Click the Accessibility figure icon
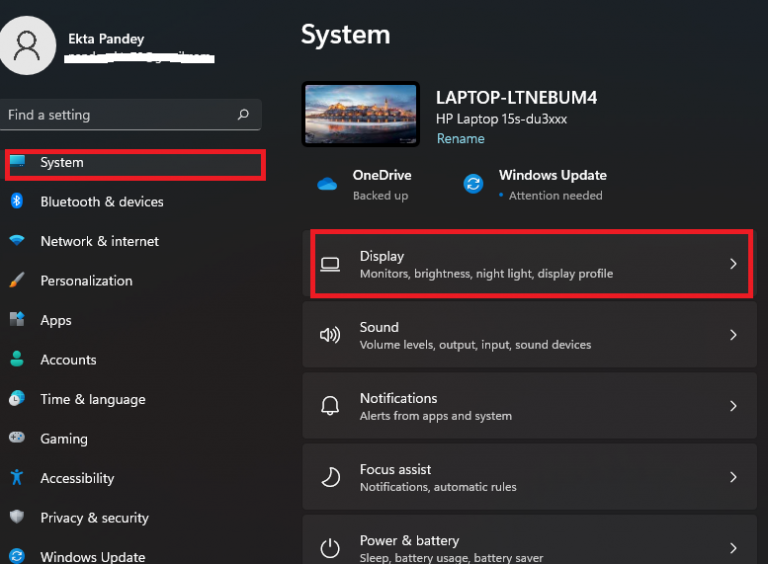This screenshot has width=768, height=564. pyautogui.click(x=17, y=478)
